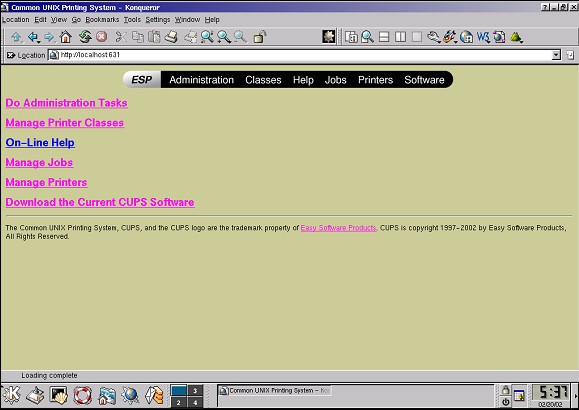The image size is (579, 410).
Task: Open the Settings menu
Action: [x=158, y=20]
